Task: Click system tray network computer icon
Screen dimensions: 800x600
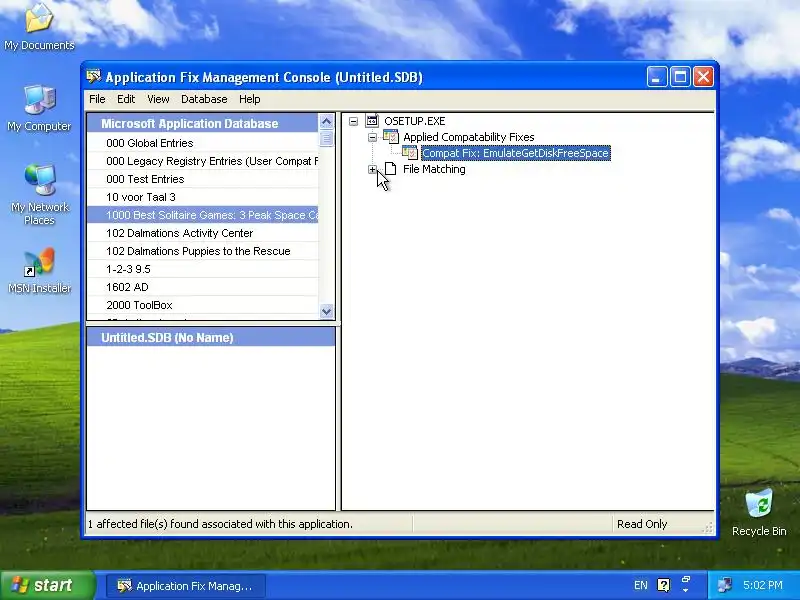Action: (724, 585)
